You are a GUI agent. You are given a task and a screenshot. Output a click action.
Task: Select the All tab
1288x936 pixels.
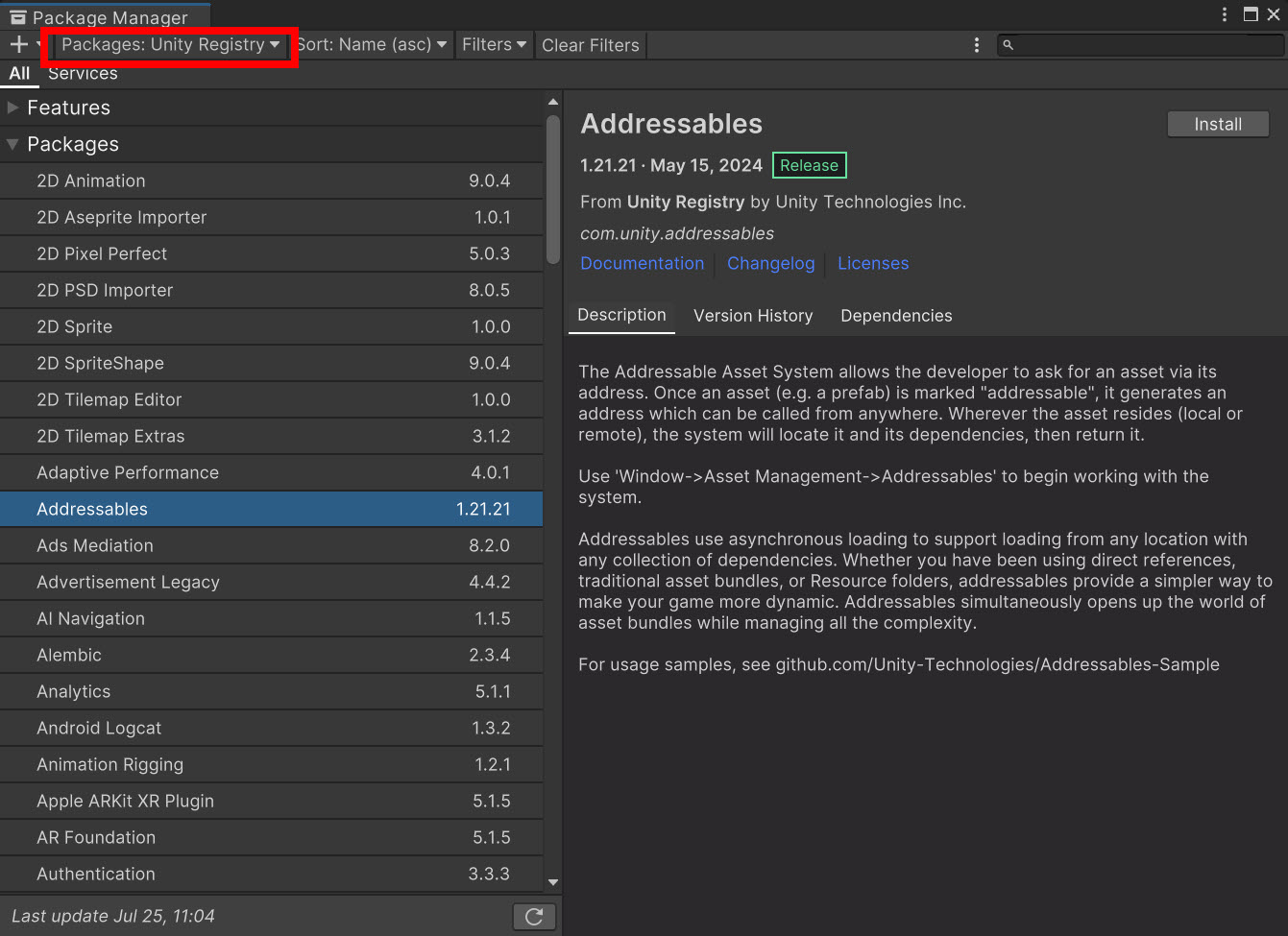(19, 73)
